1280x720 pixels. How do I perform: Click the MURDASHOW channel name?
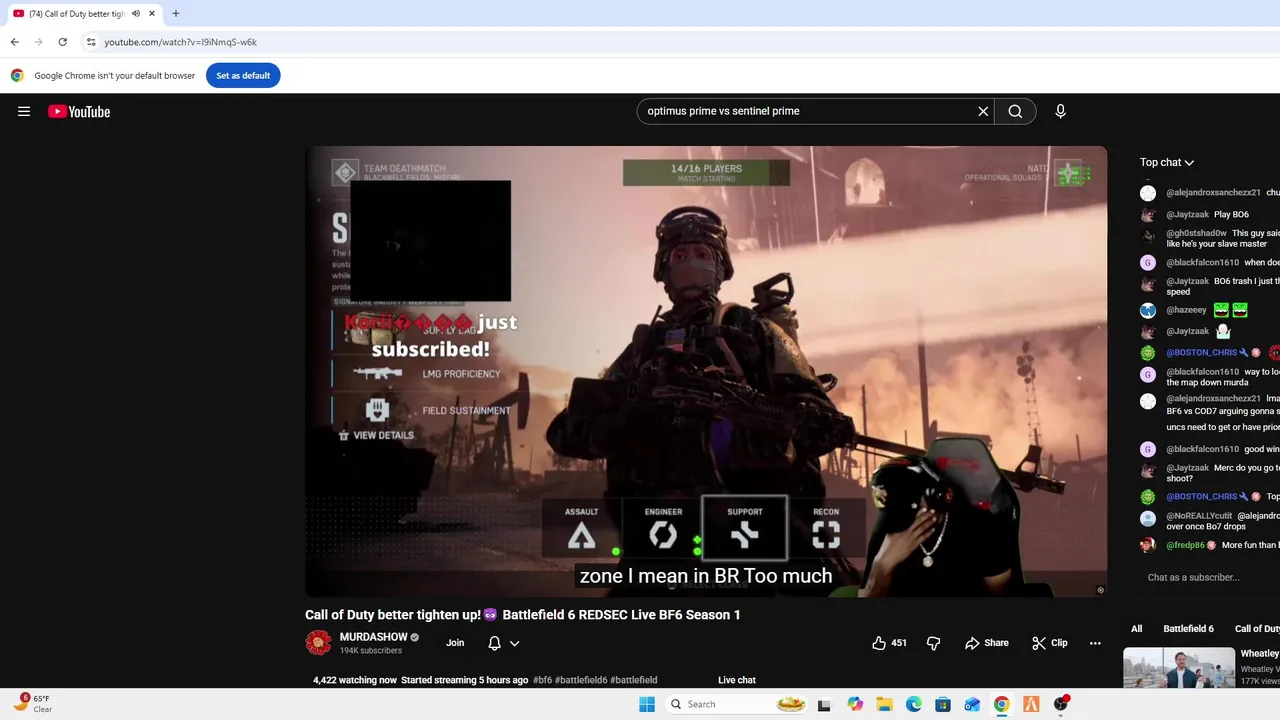(x=373, y=637)
